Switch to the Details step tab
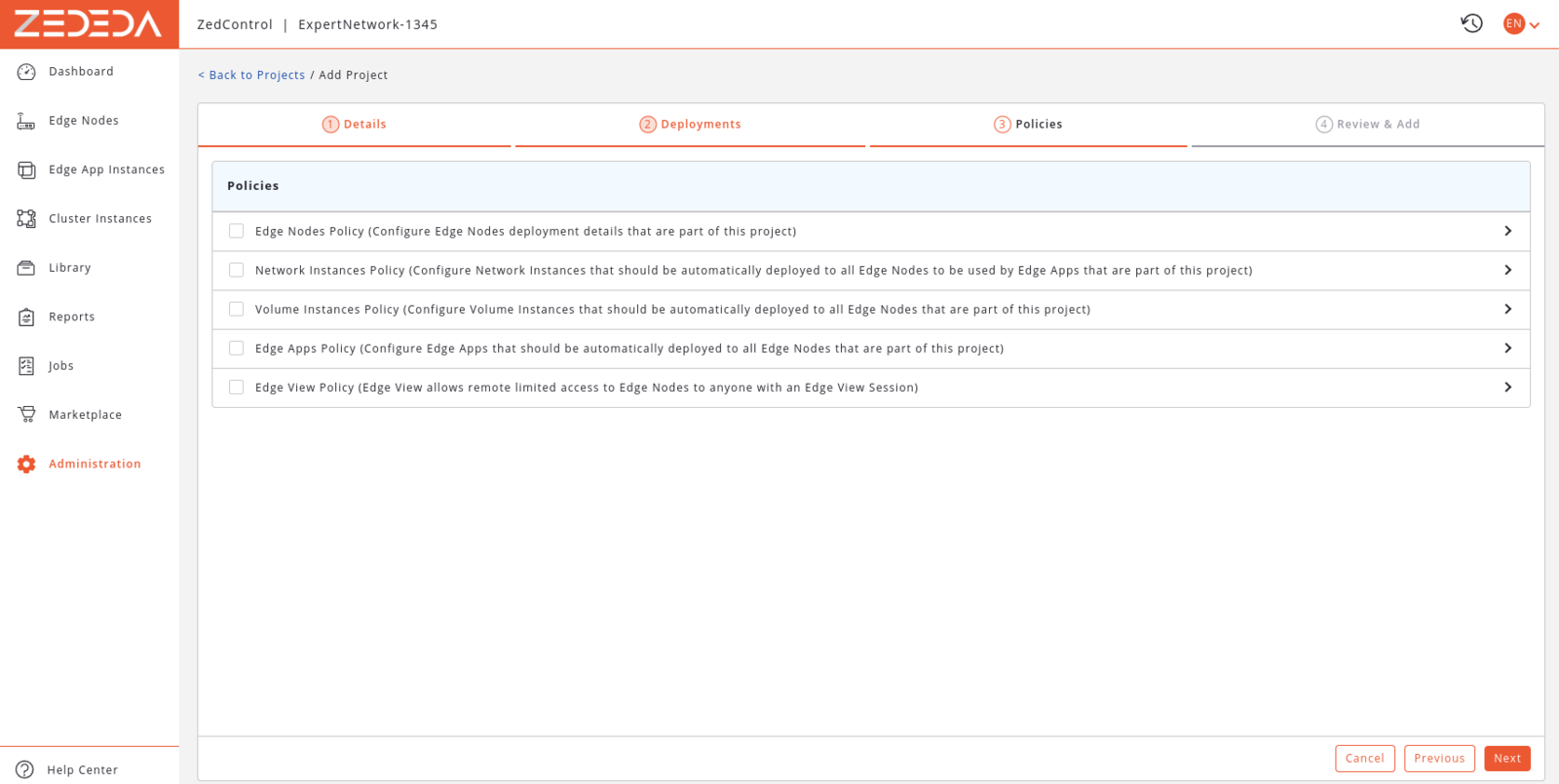The width and height of the screenshot is (1559, 784). [355, 125]
